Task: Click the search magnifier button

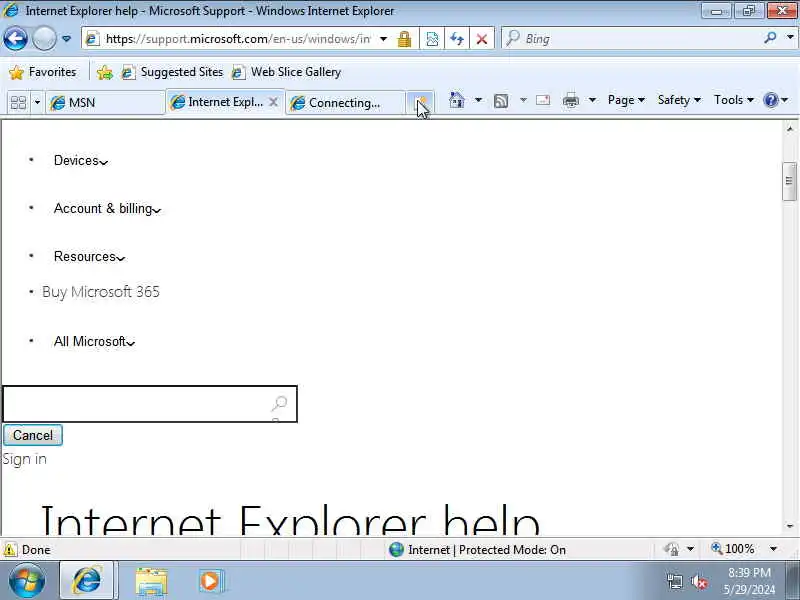Action: (x=770, y=38)
